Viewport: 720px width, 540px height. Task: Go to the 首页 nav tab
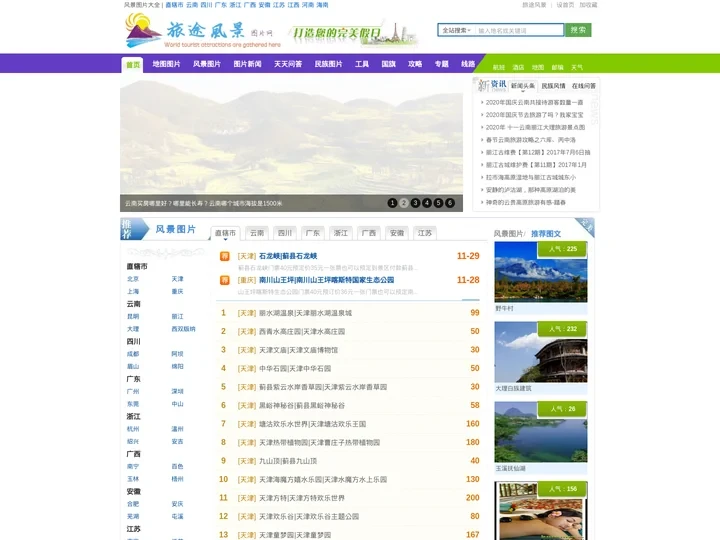133,65
